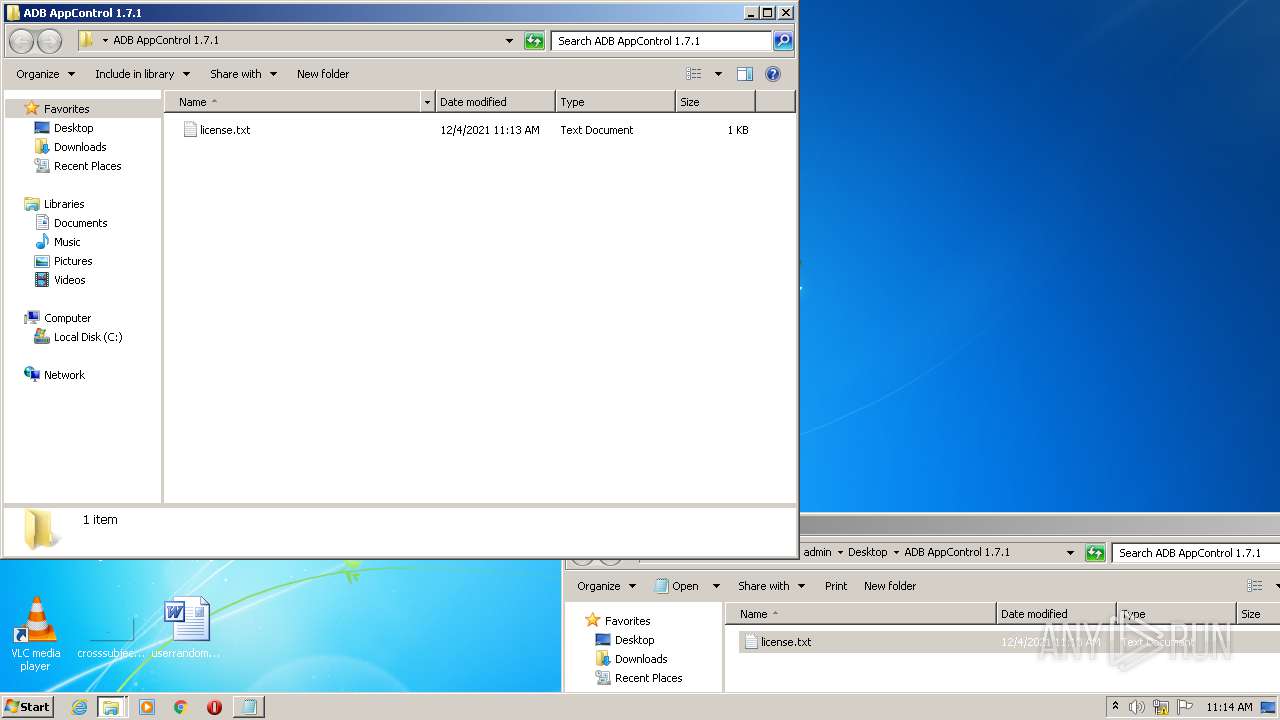Go forward with the Forward arrow button

click(x=50, y=41)
